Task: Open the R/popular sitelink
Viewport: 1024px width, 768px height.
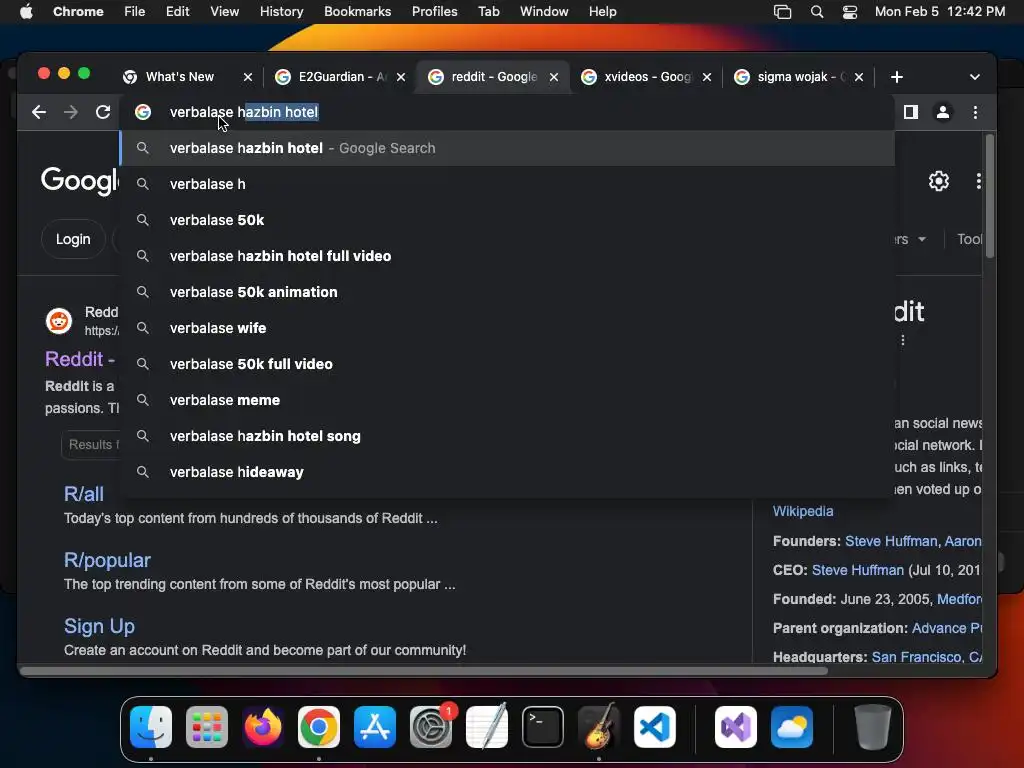Action: (x=107, y=560)
